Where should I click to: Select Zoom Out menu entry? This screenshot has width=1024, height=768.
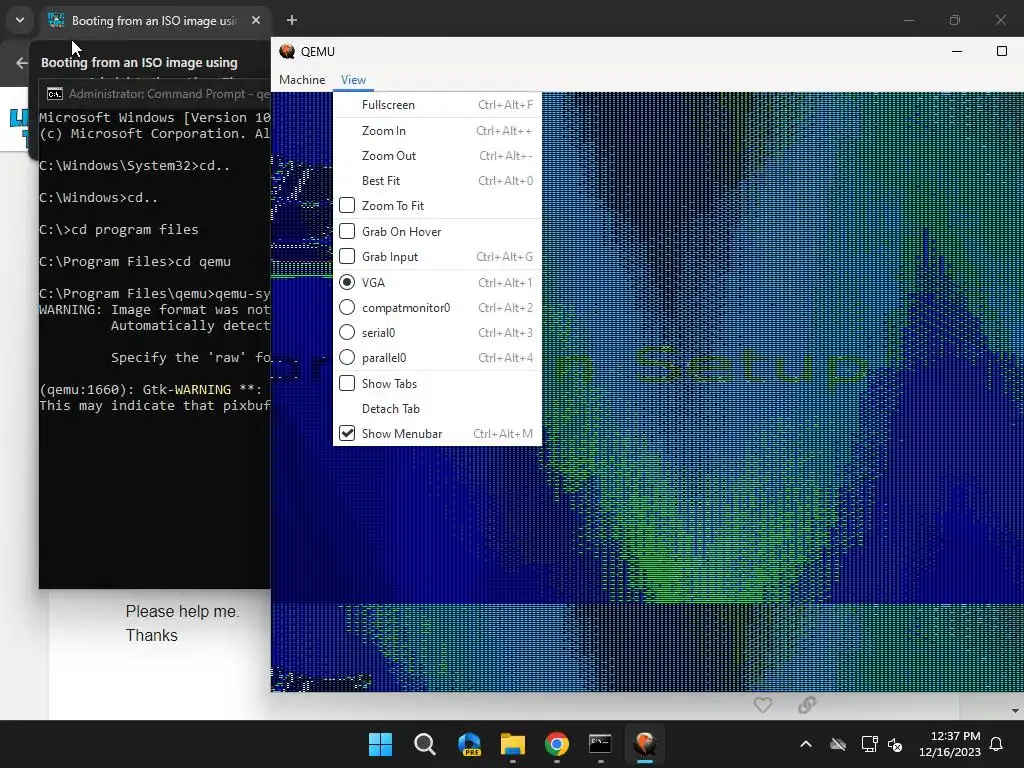pyautogui.click(x=437, y=155)
